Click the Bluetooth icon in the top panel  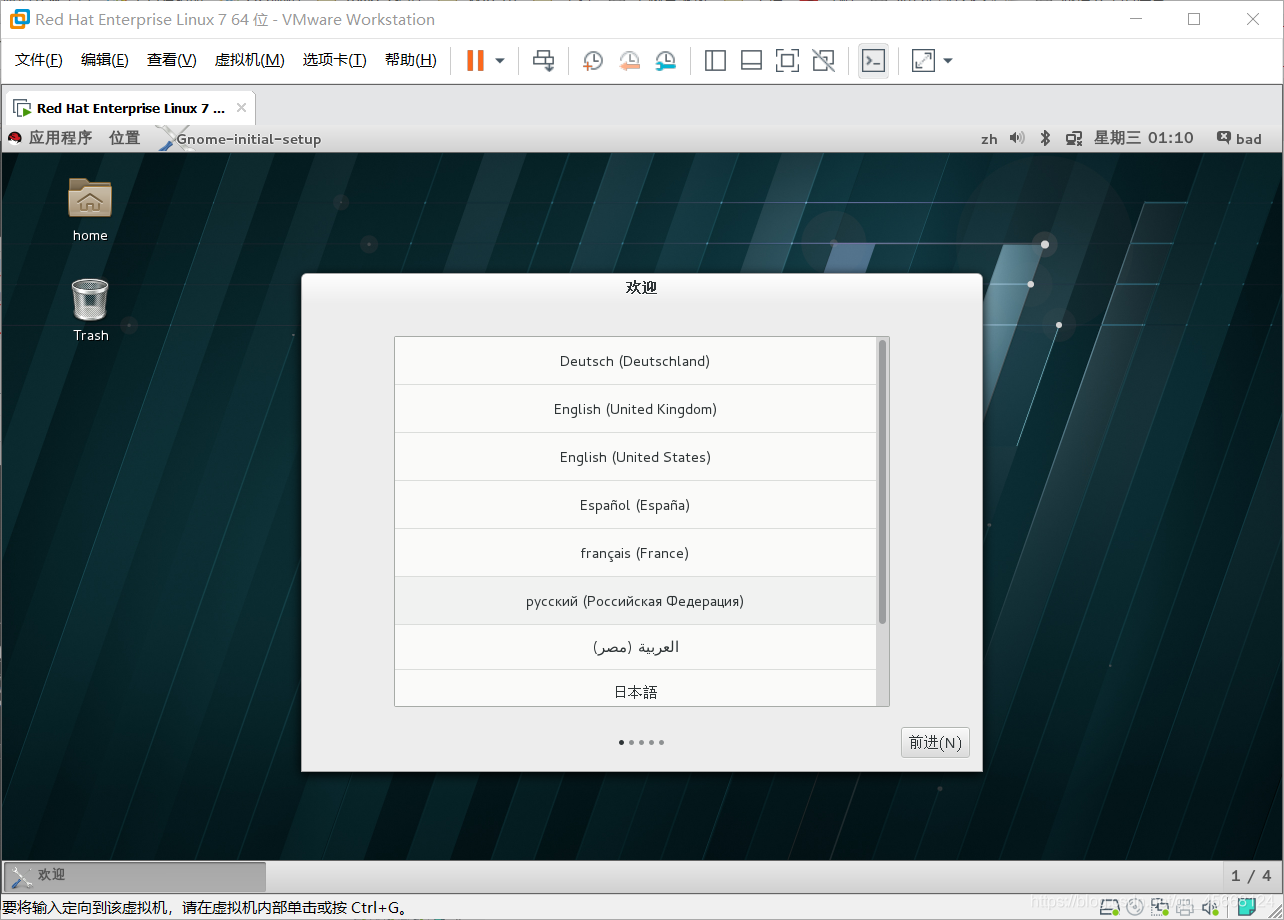pos(1045,138)
